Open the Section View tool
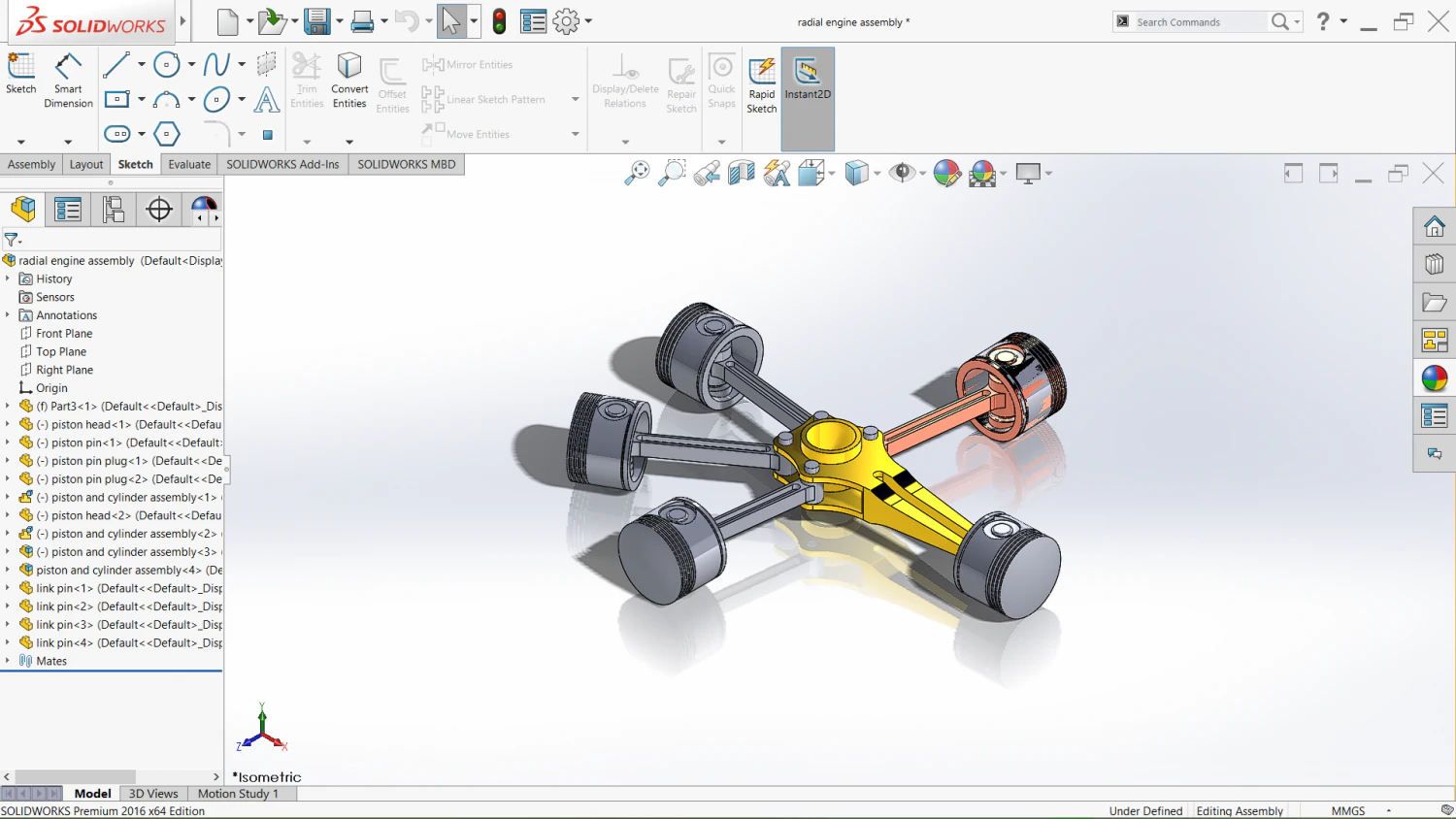The height and width of the screenshot is (819, 1456). [x=742, y=173]
